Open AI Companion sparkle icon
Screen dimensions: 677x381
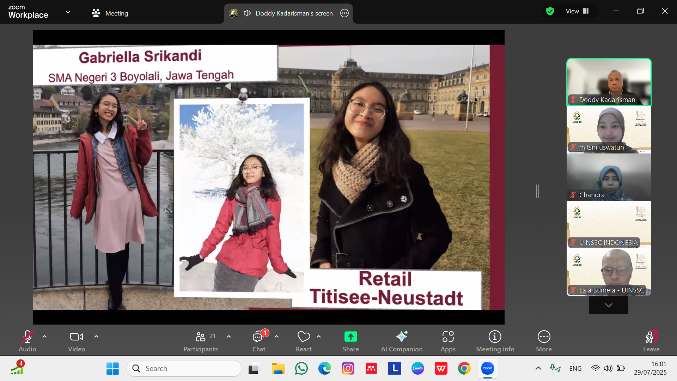tap(402, 337)
